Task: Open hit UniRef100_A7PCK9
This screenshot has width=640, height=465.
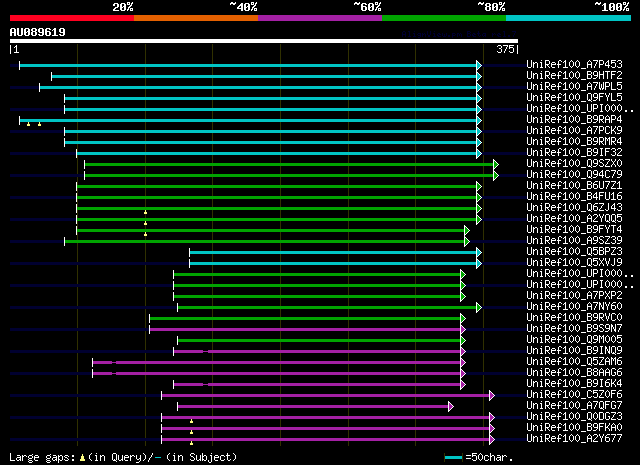Action: click(x=574, y=131)
